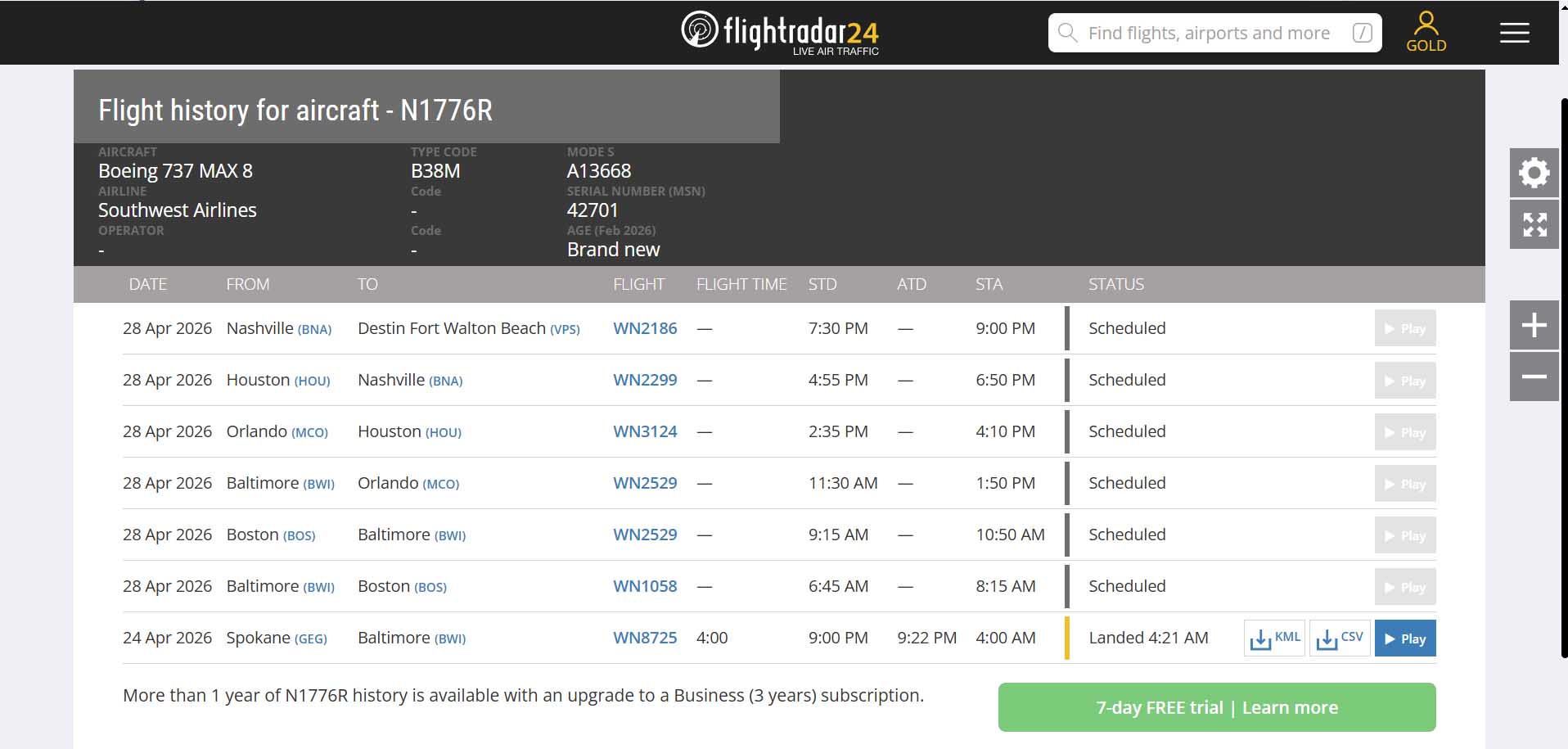1568x749 pixels.
Task: Click the 7-day FREE trial button
Action: click(x=1216, y=707)
